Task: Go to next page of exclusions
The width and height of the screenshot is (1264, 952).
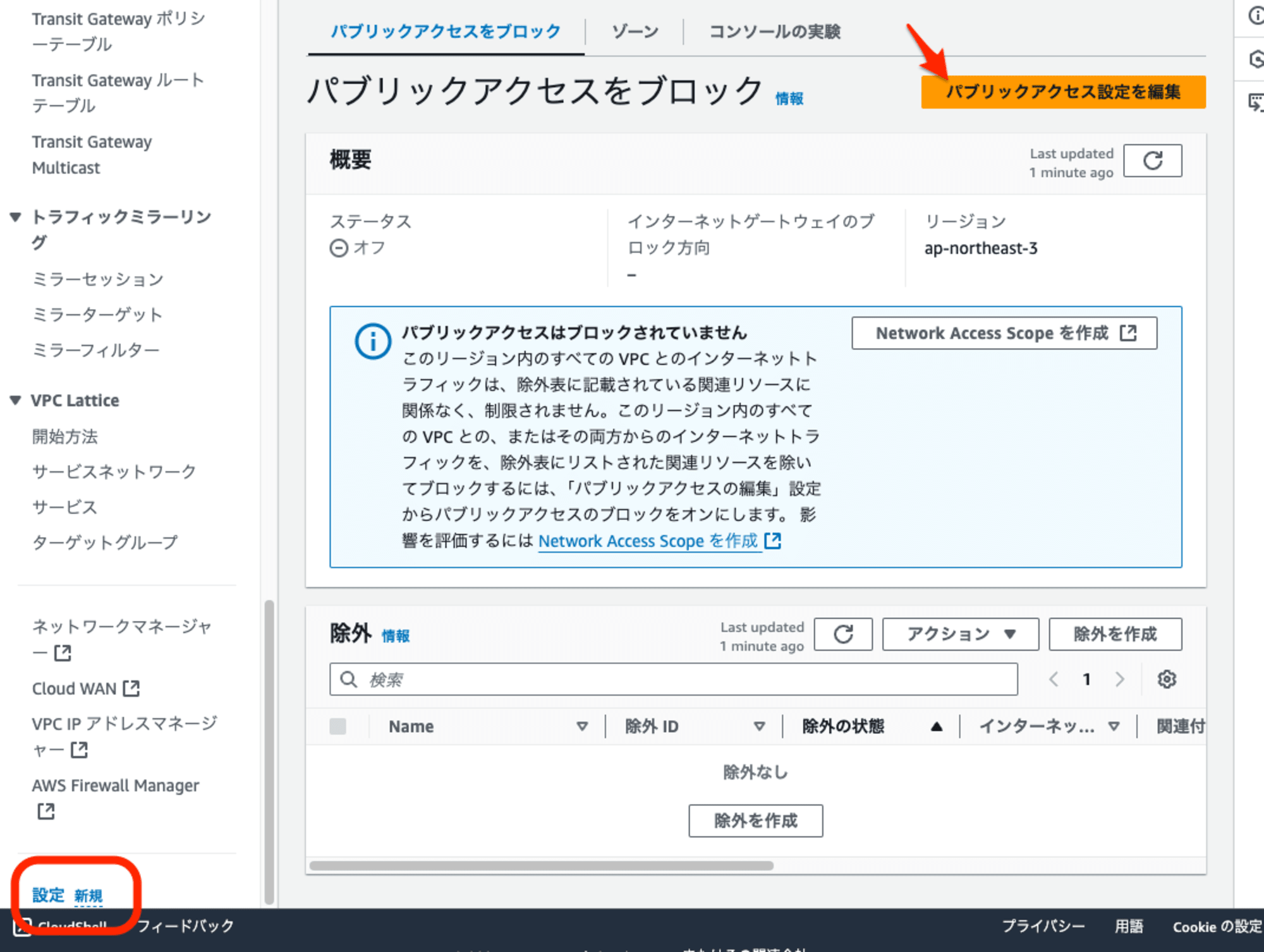Action: [1119, 679]
